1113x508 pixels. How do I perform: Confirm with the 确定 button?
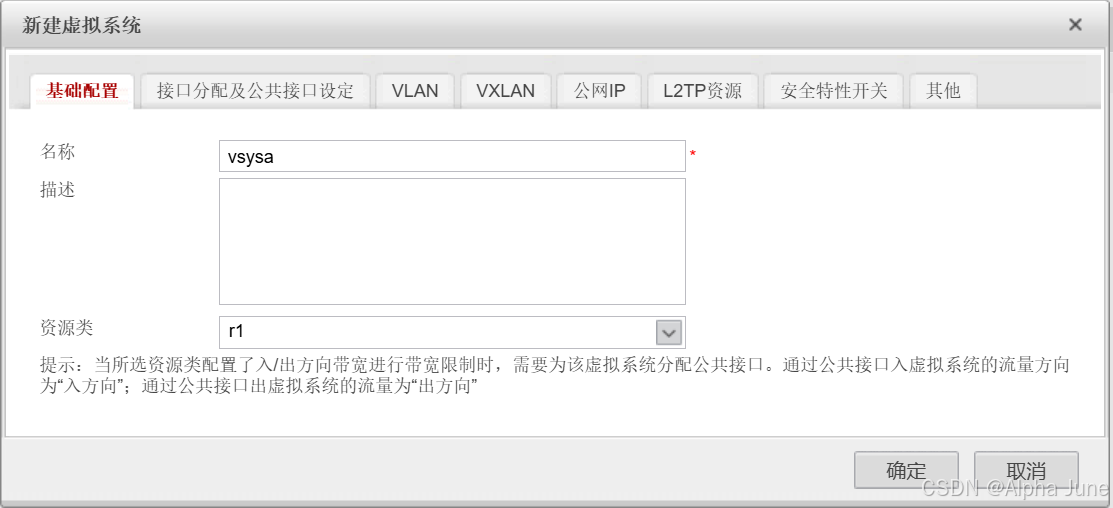[906, 470]
